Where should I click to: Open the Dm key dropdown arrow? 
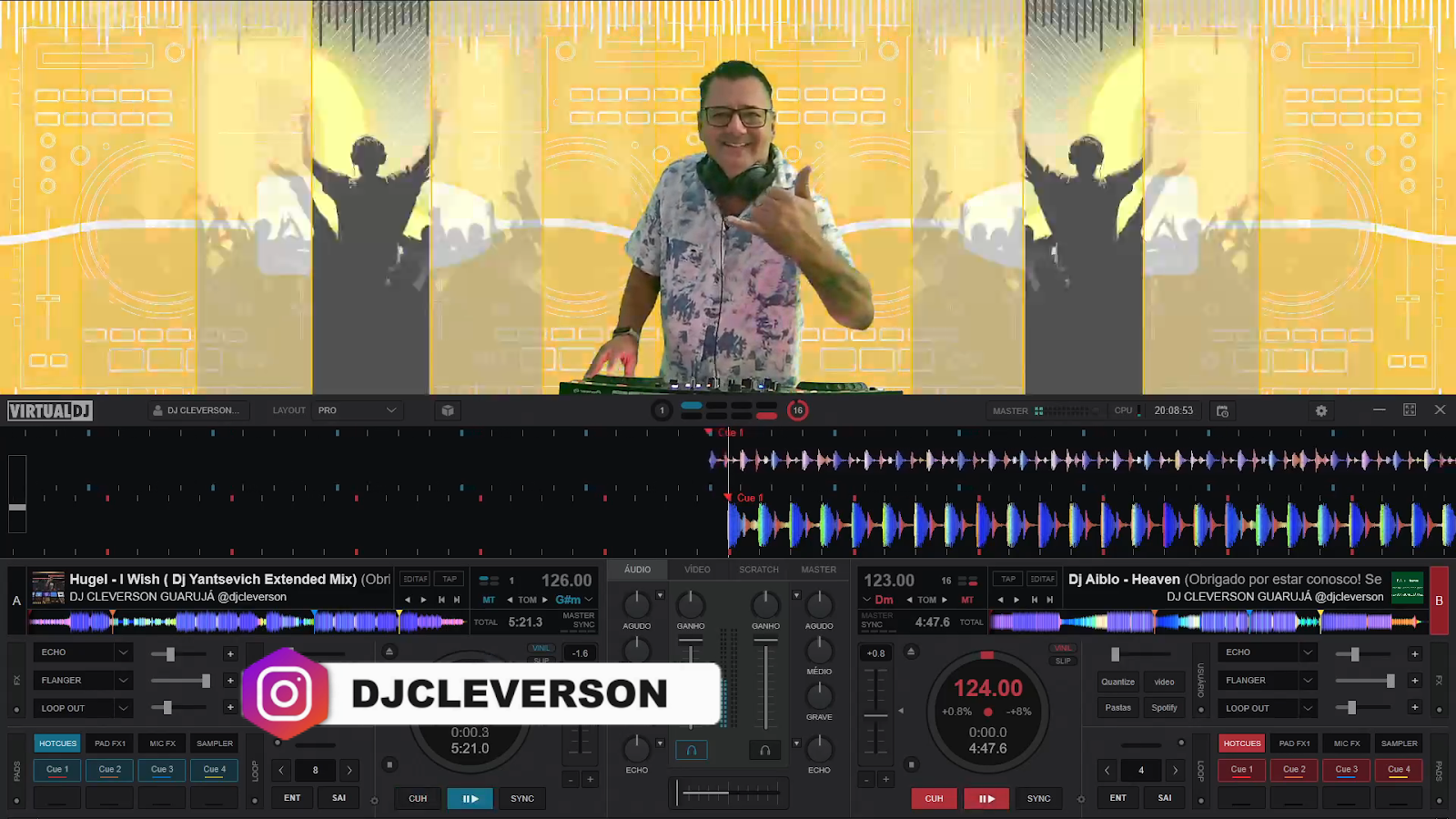[867, 600]
